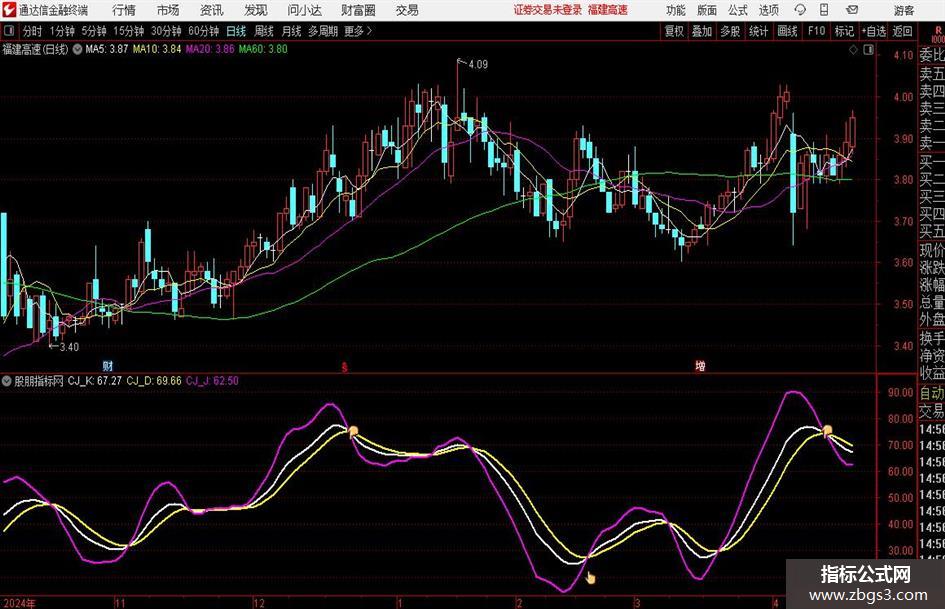Add stock via +自选 button
Viewport: 945px width, 609px height.
pyautogui.click(x=874, y=31)
